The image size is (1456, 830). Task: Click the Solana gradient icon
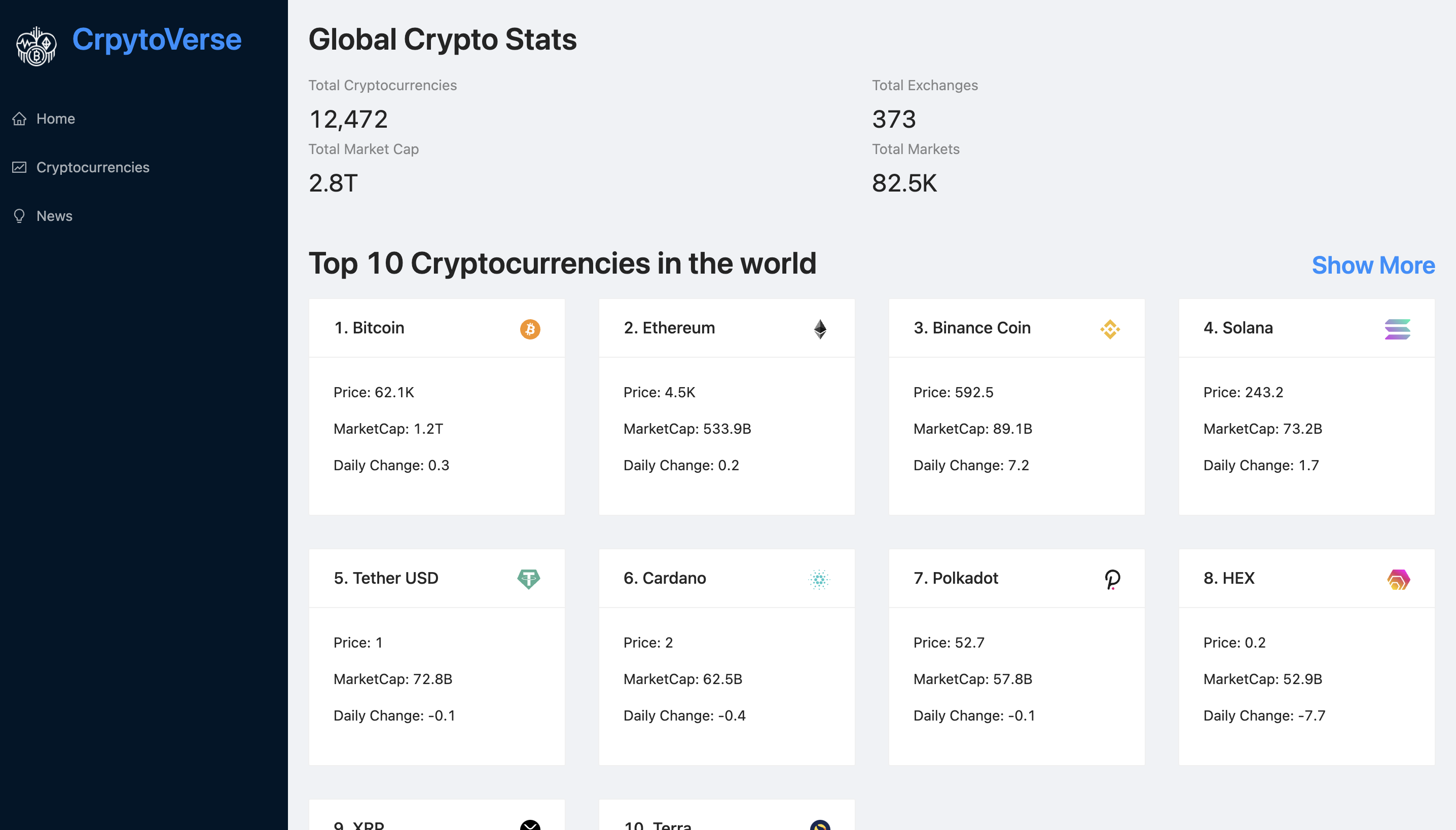[x=1397, y=329]
